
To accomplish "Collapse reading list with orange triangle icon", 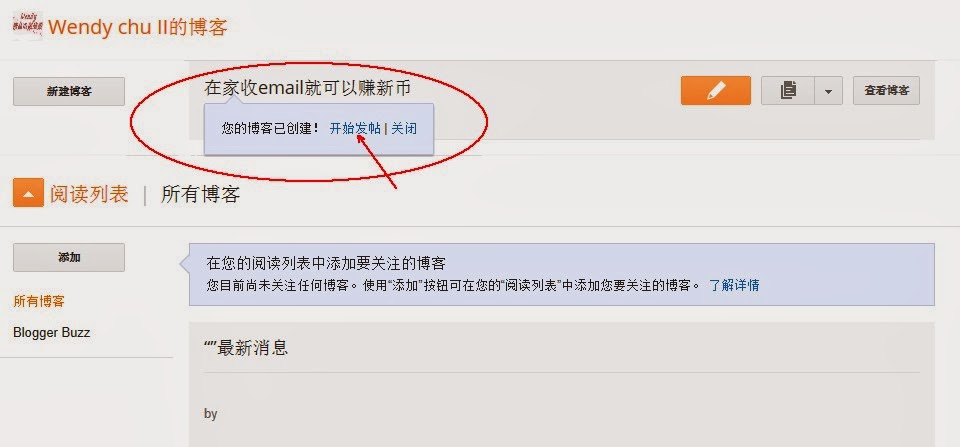I will 28,193.
